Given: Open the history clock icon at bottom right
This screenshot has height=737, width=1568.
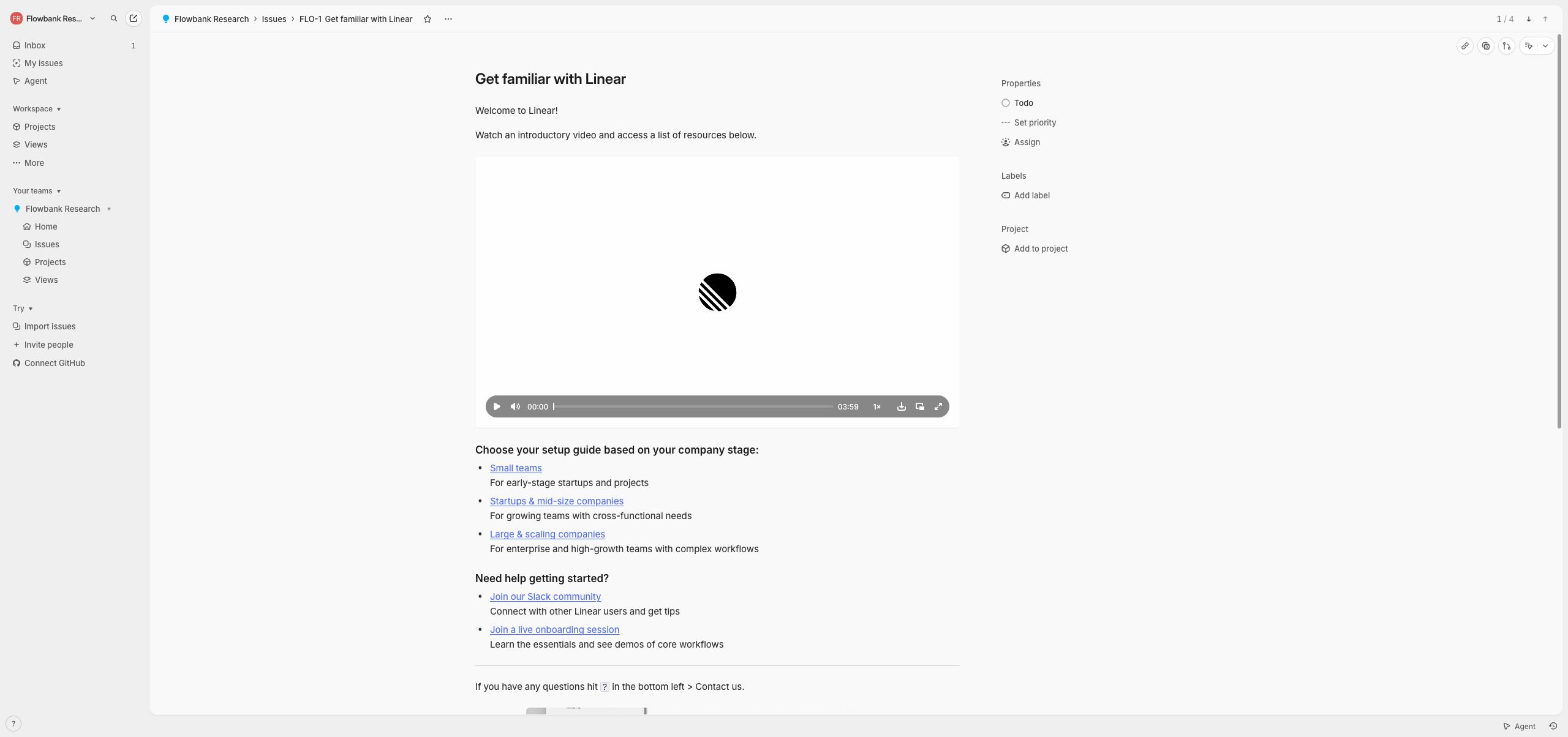Looking at the screenshot, I should pyautogui.click(x=1553, y=726).
